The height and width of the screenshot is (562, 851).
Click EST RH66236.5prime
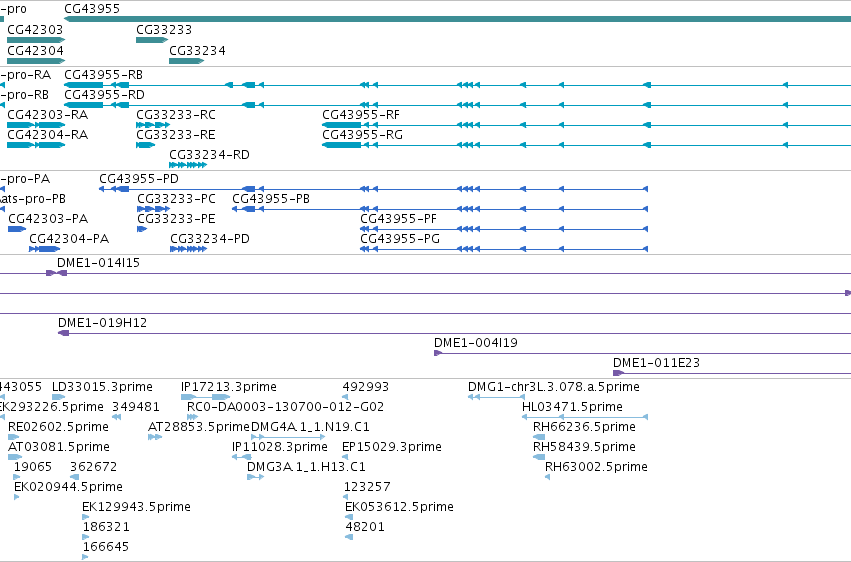539,438
